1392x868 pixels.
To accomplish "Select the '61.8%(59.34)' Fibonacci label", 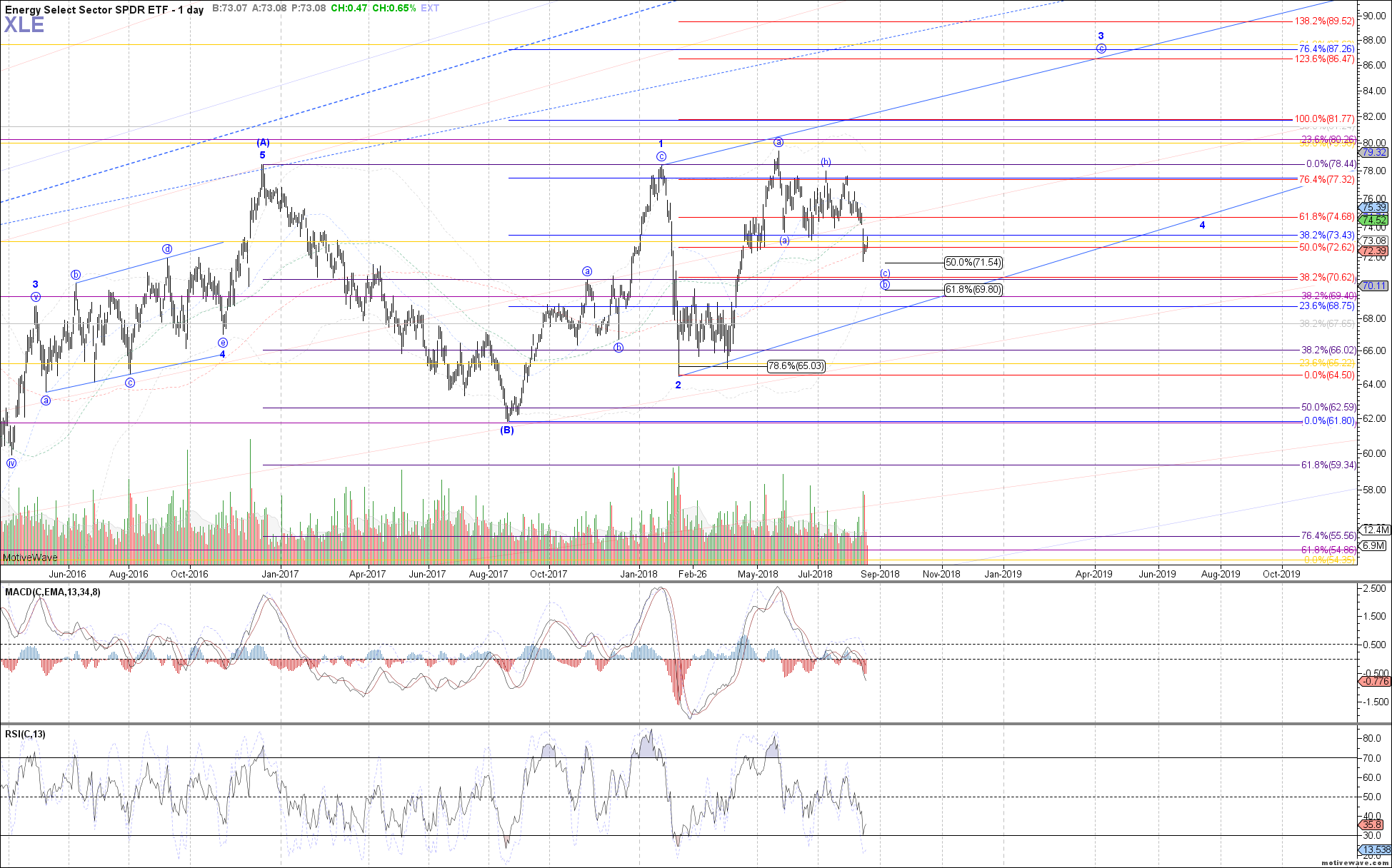I will click(x=1328, y=465).
